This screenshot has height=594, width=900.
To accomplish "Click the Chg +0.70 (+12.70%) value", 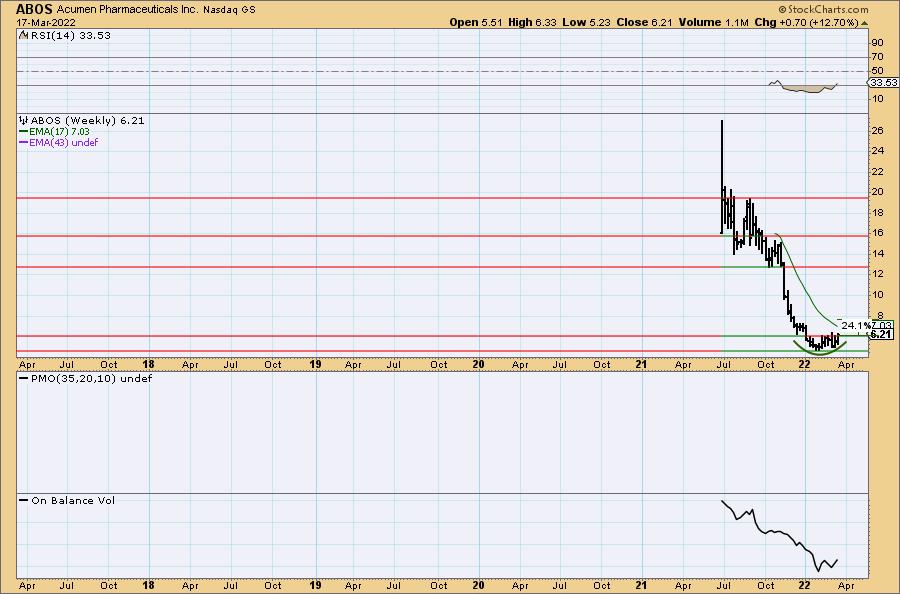I will 806,22.
